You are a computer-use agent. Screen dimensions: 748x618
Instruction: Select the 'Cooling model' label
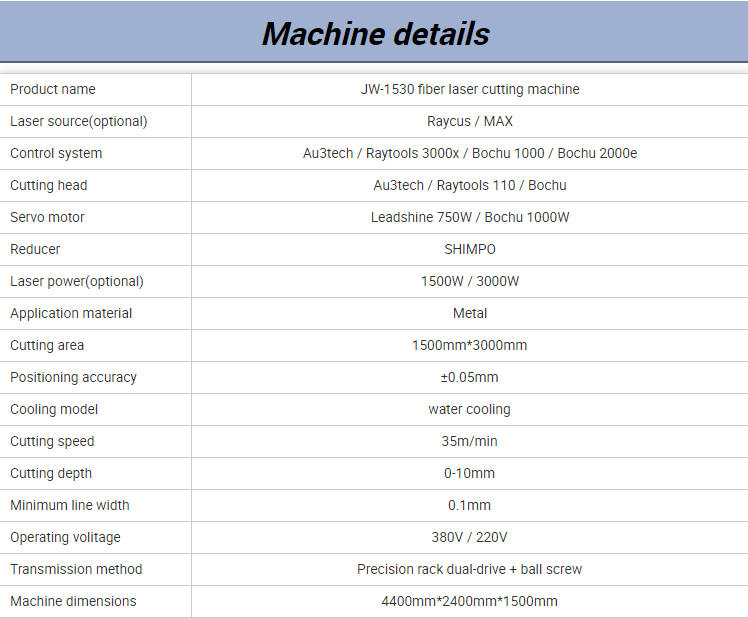point(54,409)
